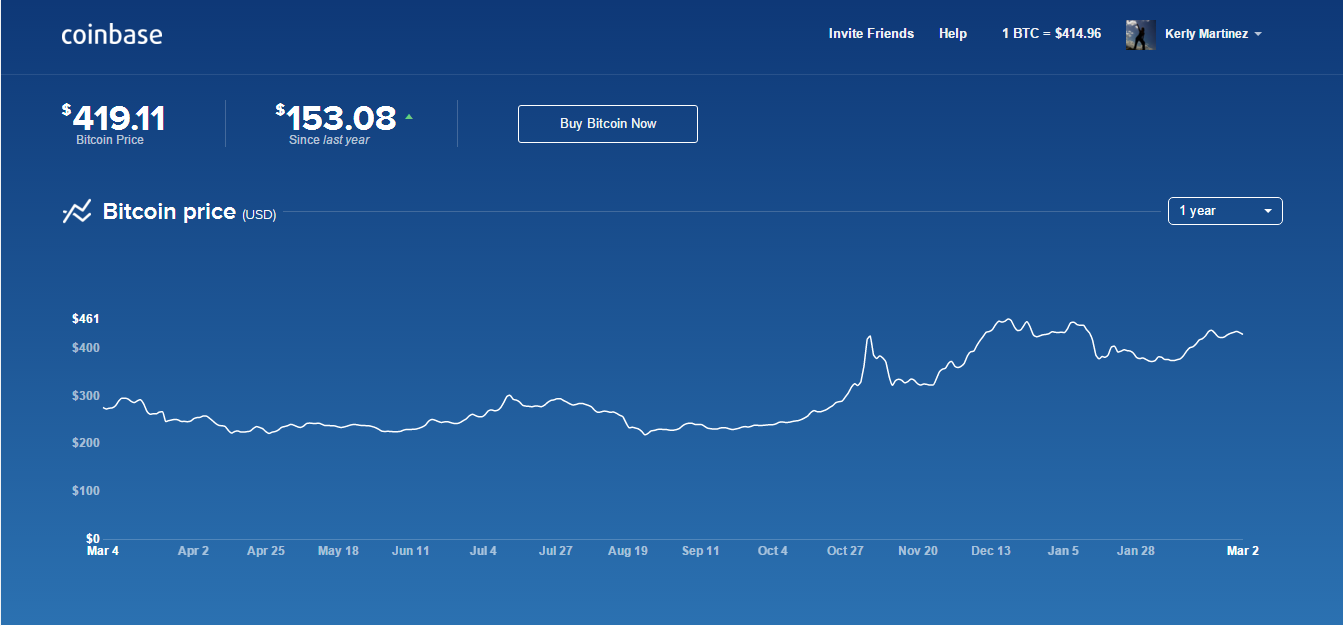Click the Nov 20 date label
Screen dimensions: 1343x626
click(918, 551)
